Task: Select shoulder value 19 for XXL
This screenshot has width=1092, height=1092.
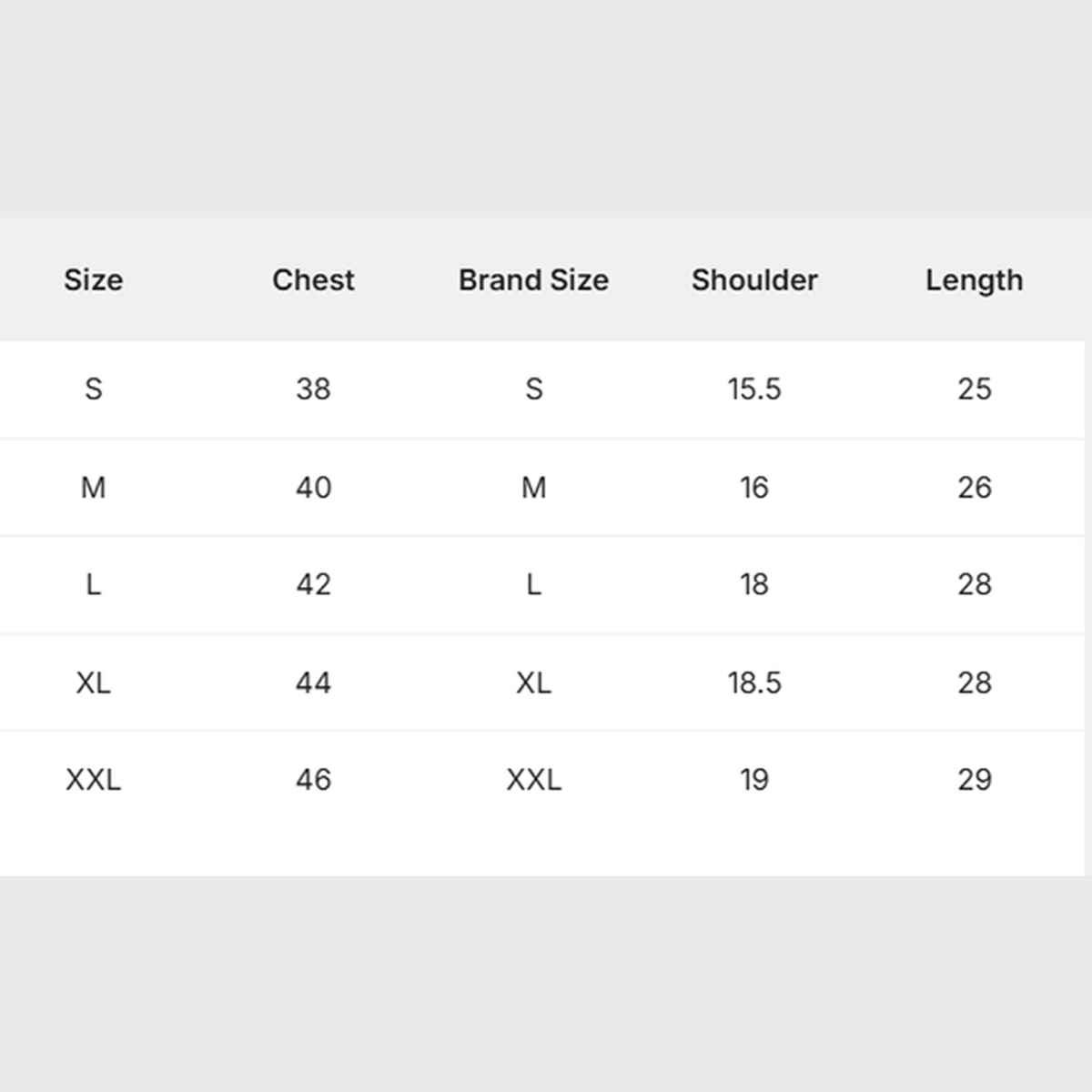Action: pyautogui.click(x=754, y=780)
